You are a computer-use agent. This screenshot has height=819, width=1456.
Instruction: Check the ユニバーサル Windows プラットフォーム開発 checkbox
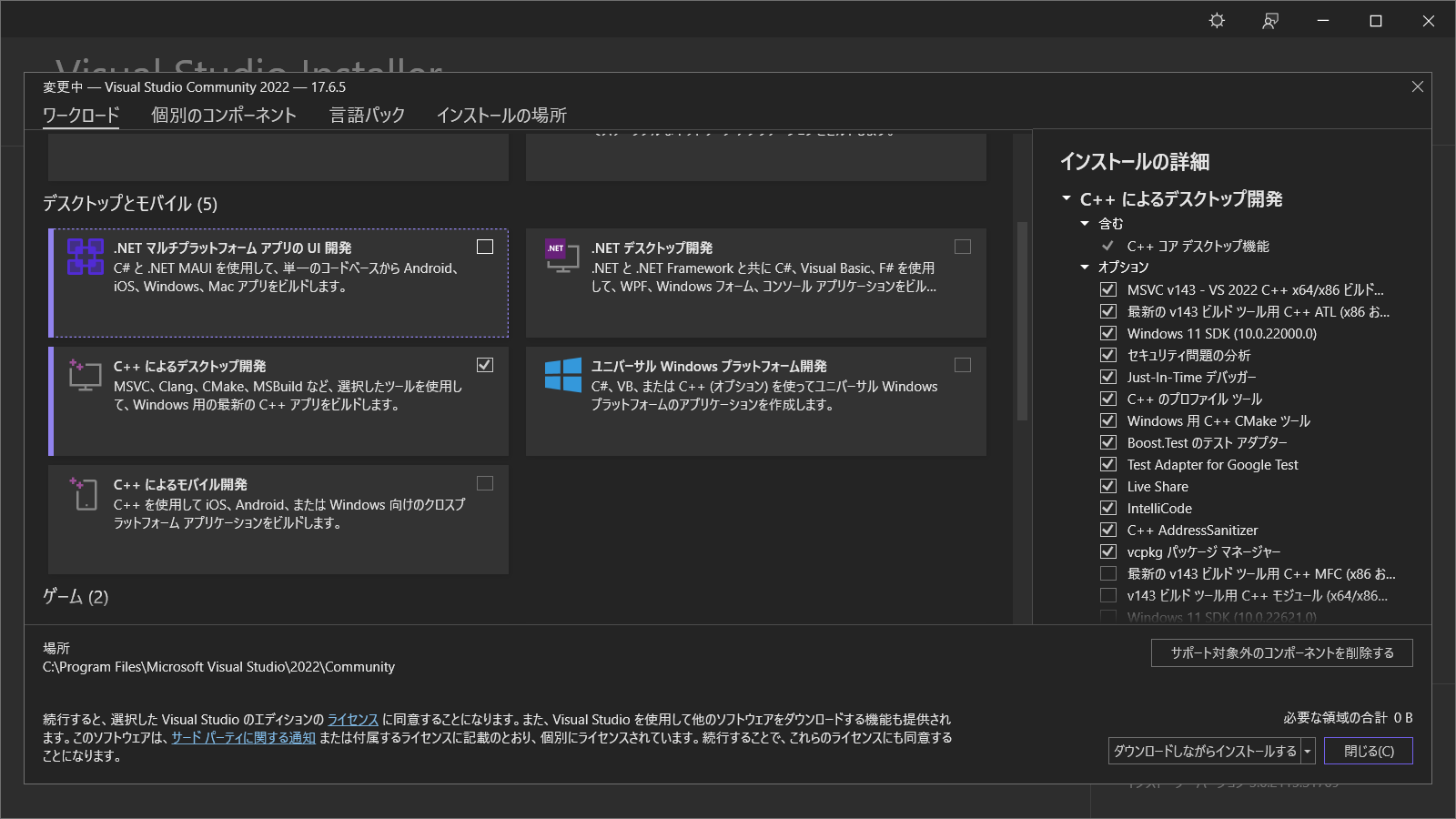(963, 365)
